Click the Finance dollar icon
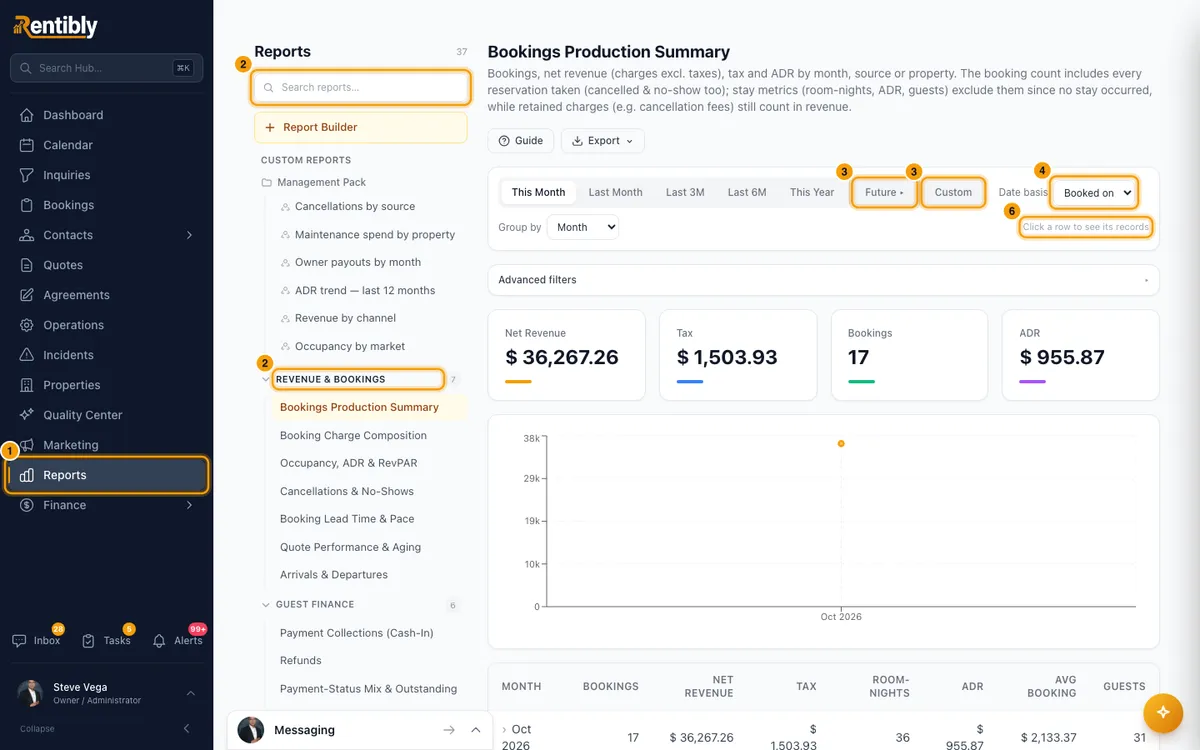The image size is (1200, 750). pos(27,505)
